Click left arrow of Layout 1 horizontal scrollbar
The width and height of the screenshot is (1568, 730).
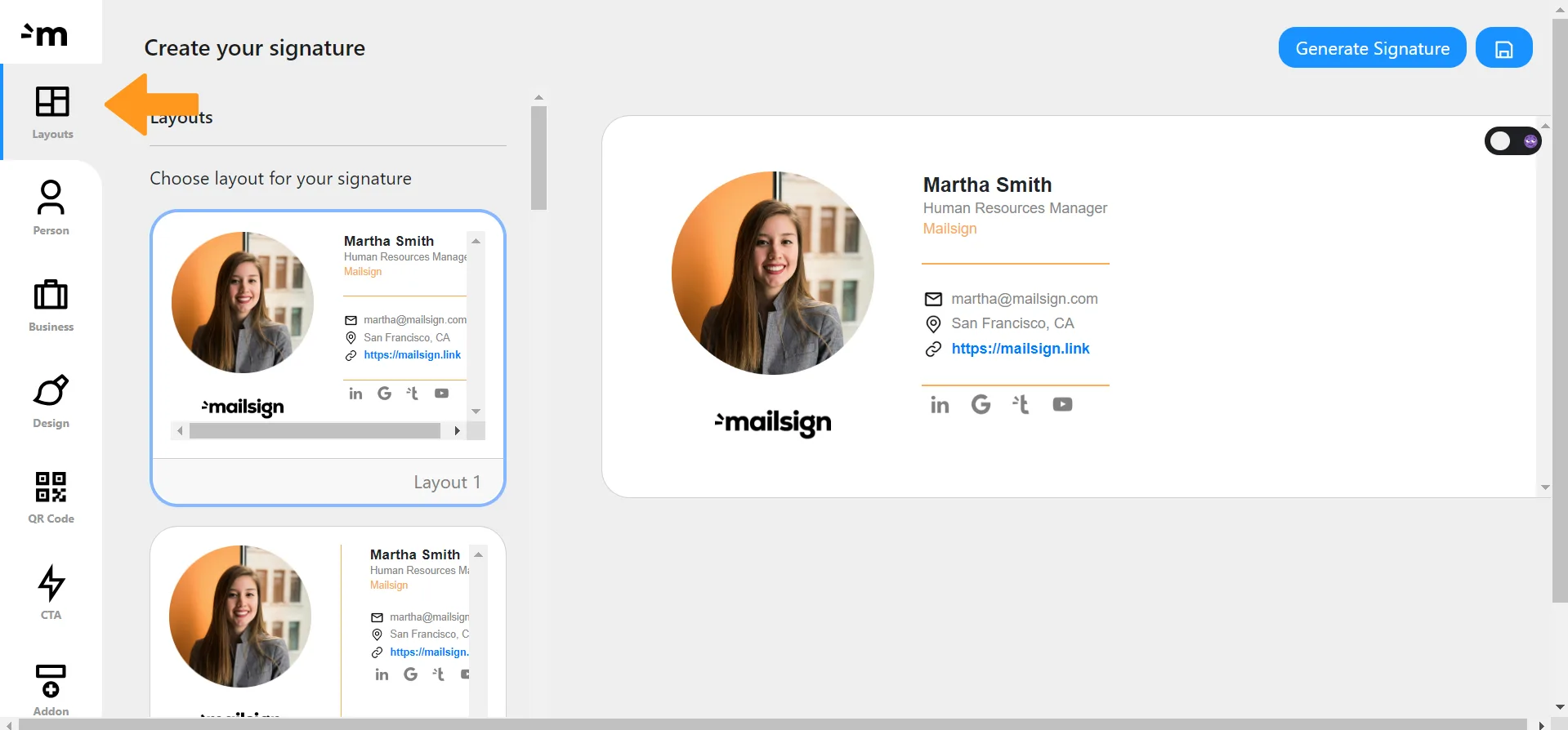tap(180, 431)
